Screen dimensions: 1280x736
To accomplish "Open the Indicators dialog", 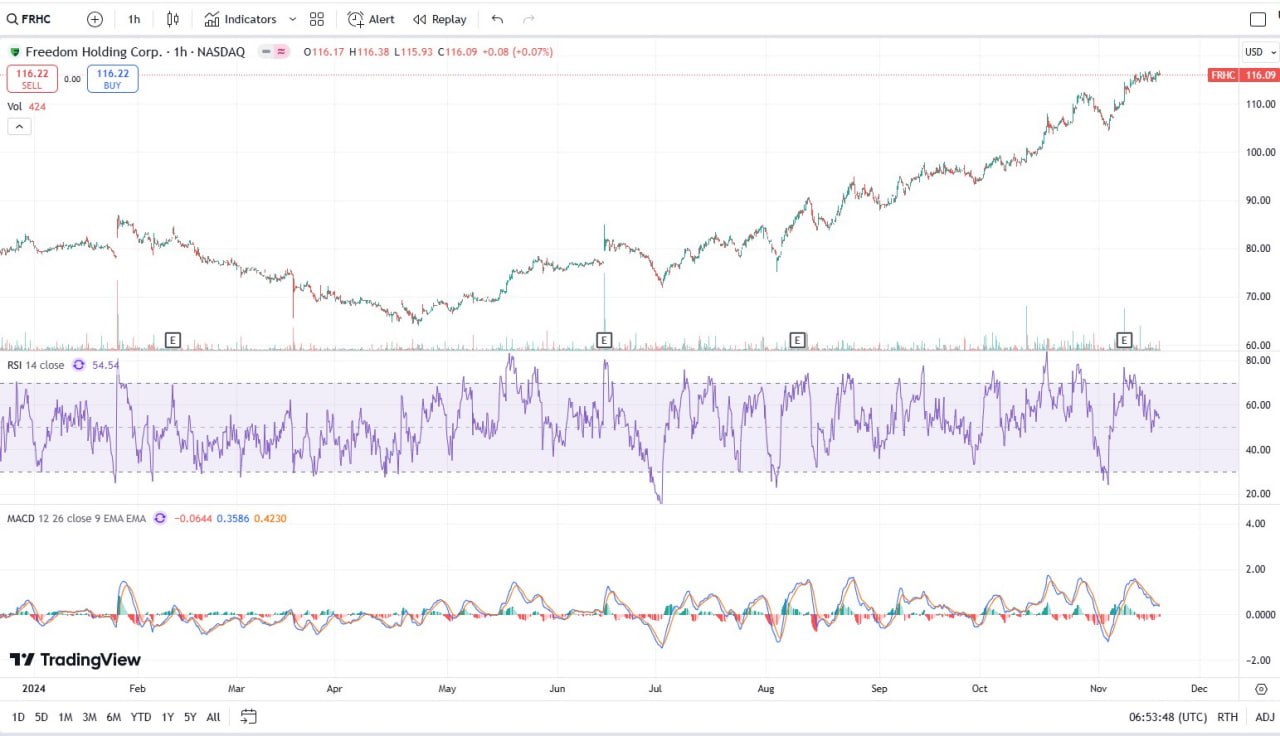I will click(240, 19).
